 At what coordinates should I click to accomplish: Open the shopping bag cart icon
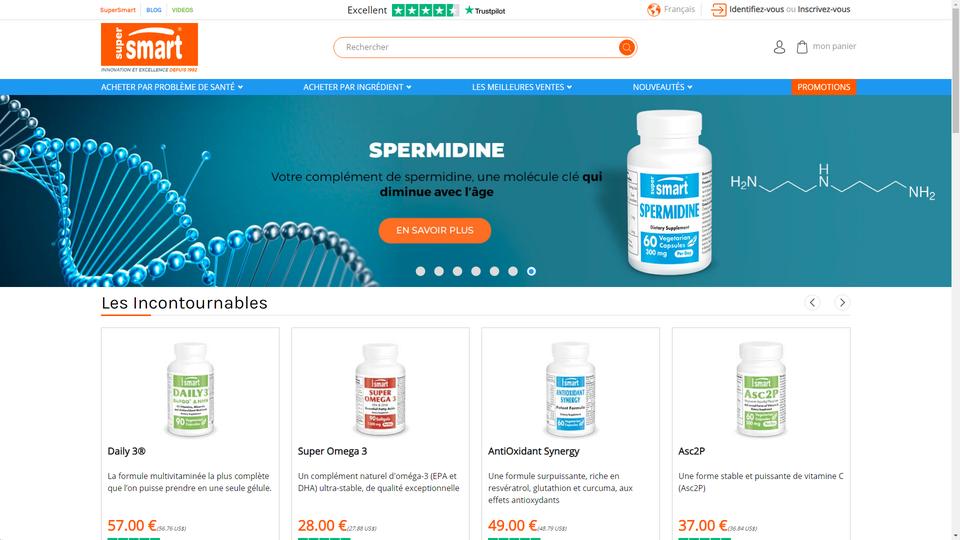click(802, 47)
